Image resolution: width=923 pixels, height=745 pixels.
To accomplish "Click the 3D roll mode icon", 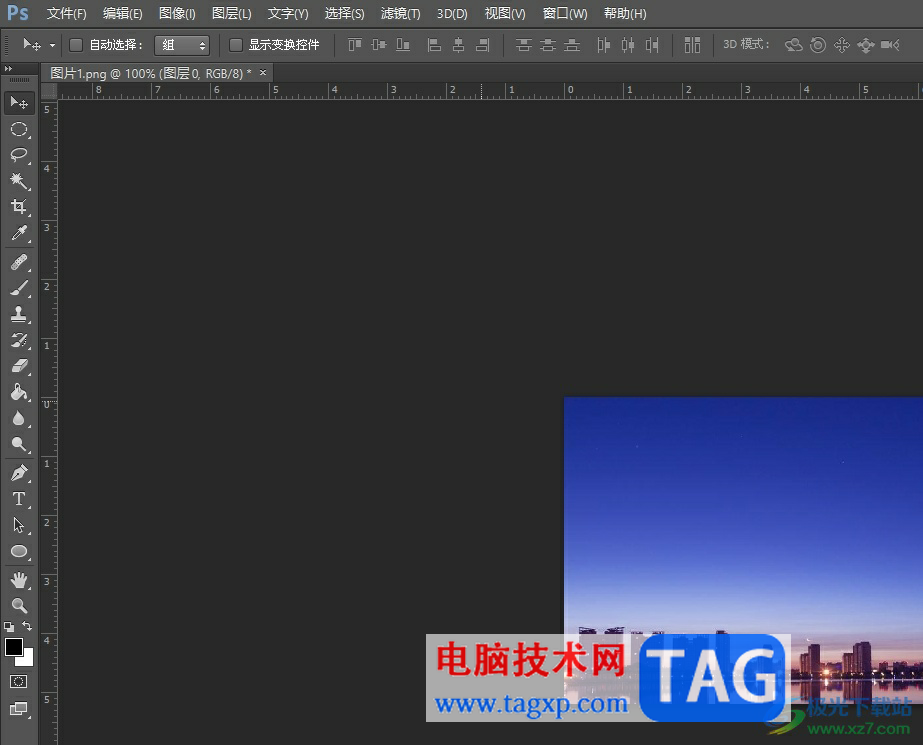I will (x=818, y=45).
